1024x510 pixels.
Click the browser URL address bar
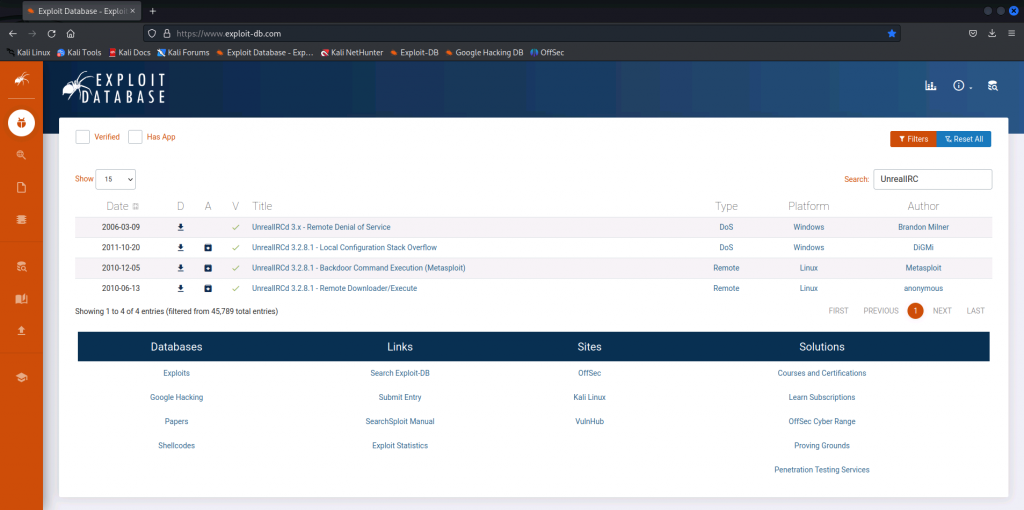[521, 33]
